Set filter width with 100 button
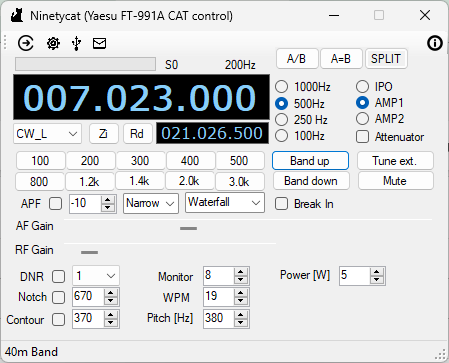 click(40, 161)
